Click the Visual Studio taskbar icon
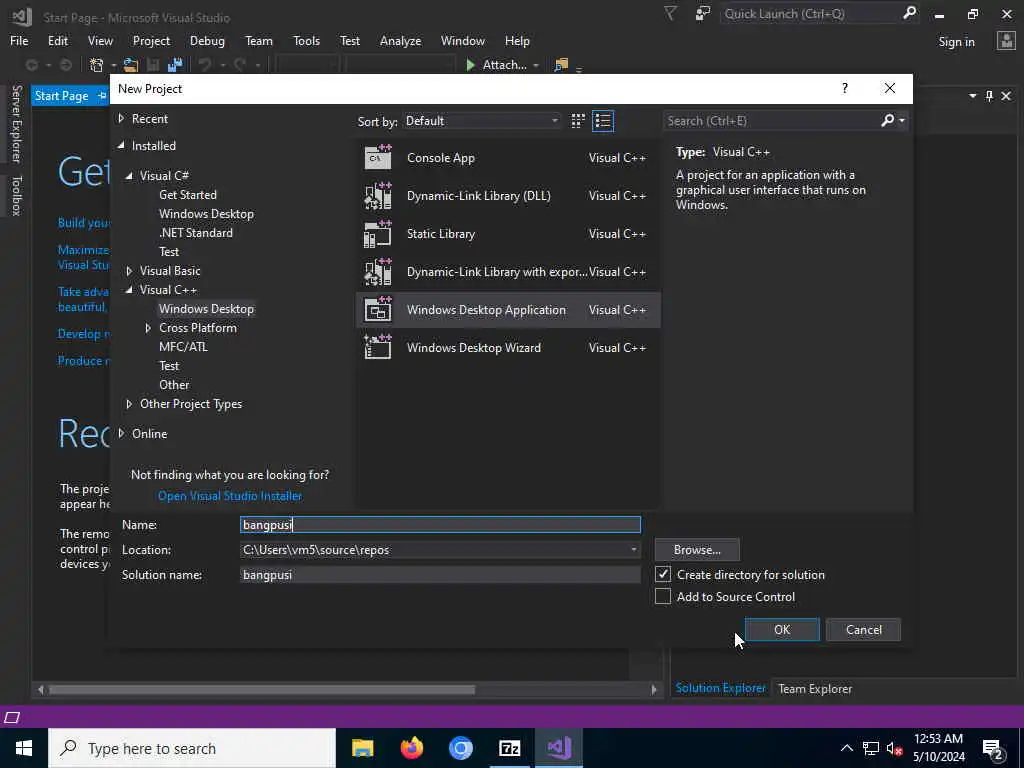Viewport: 1024px width, 768px height. click(559, 748)
